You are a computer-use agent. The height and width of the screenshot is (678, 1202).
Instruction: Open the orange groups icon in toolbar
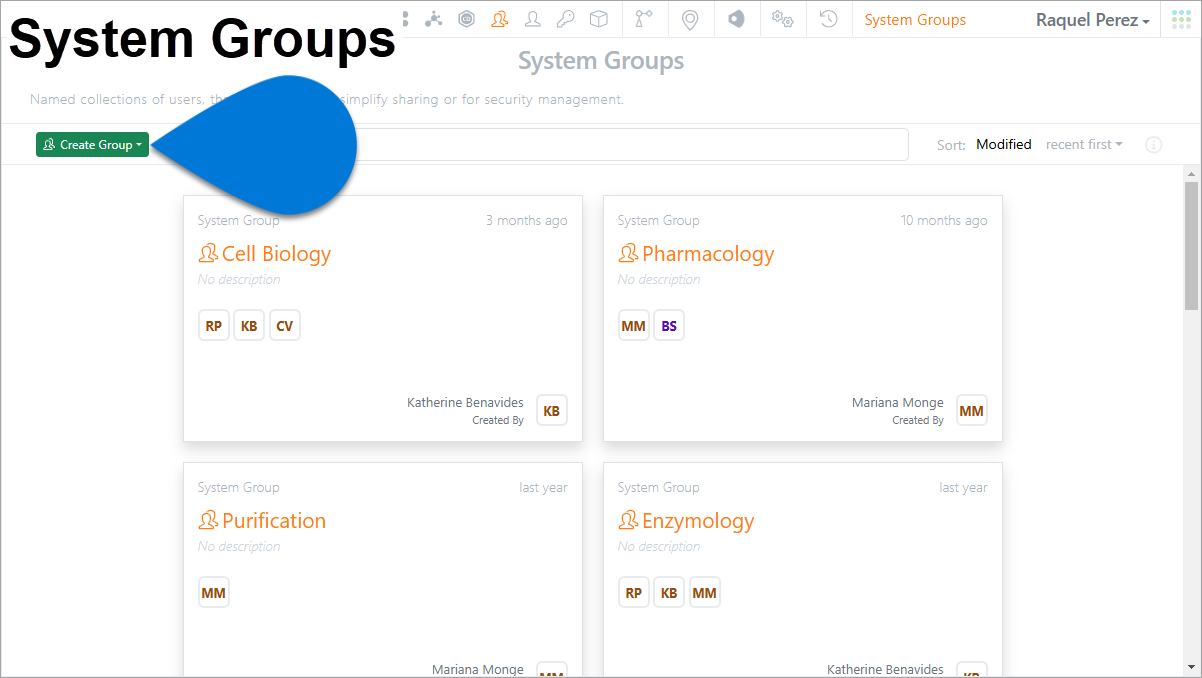pos(499,19)
